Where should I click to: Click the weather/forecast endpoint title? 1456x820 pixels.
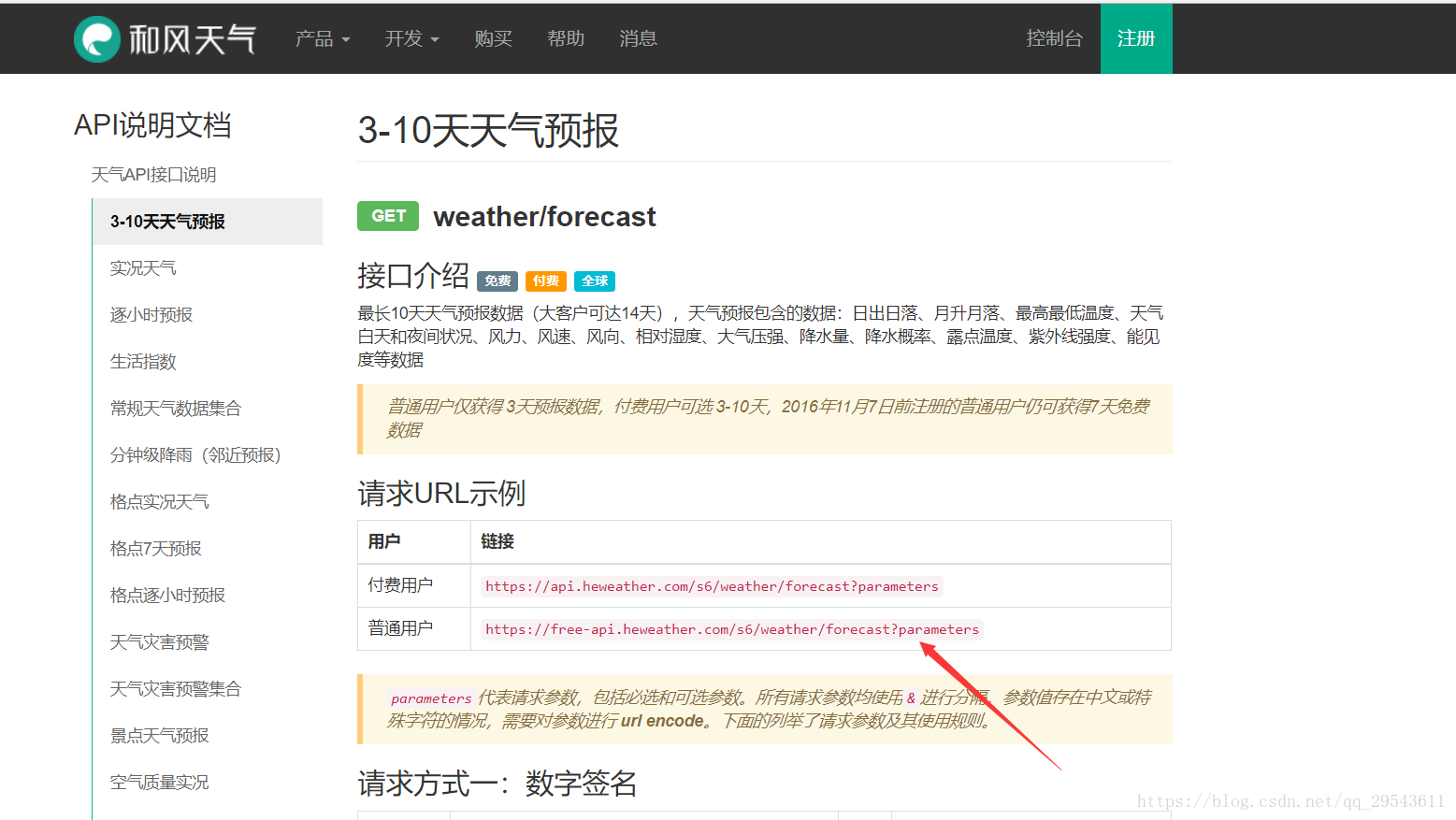[x=545, y=217]
